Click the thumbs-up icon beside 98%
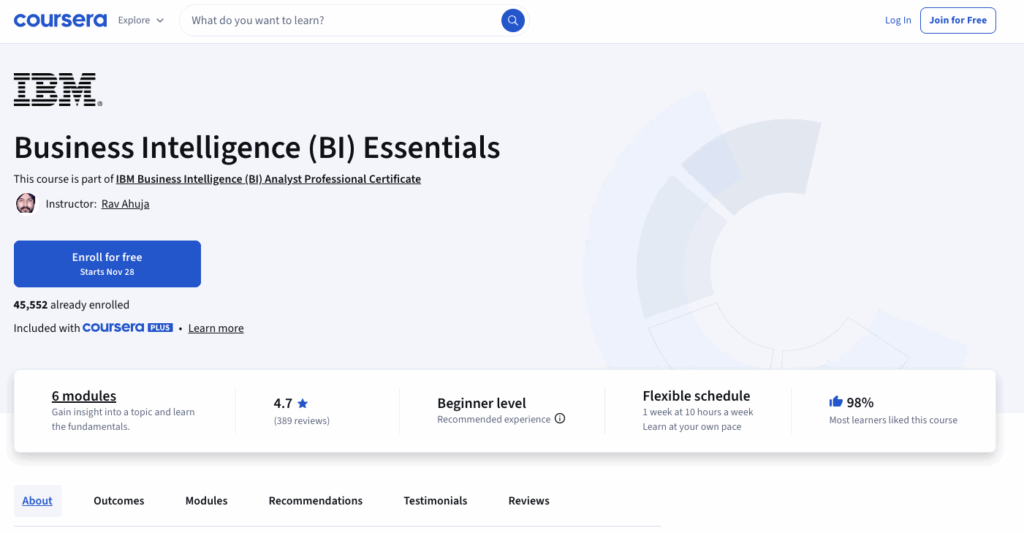The image size is (1024, 533). point(836,402)
